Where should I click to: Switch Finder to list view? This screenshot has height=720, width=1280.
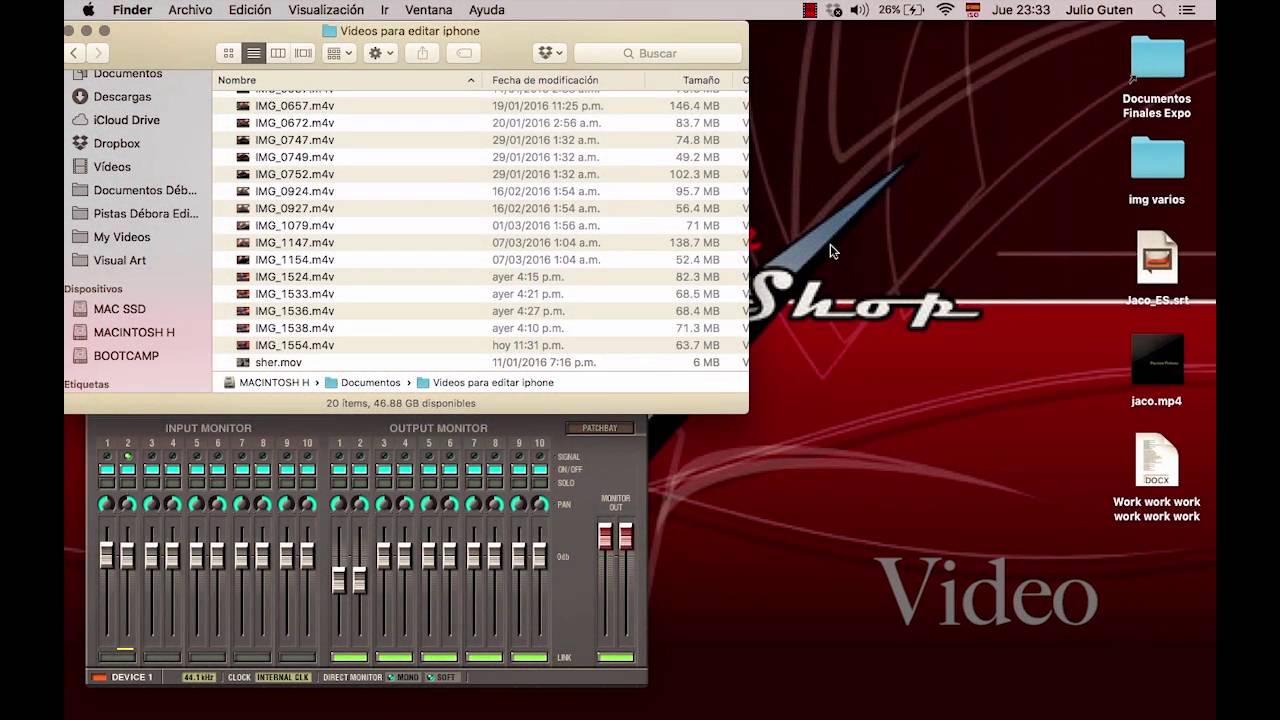[254, 53]
